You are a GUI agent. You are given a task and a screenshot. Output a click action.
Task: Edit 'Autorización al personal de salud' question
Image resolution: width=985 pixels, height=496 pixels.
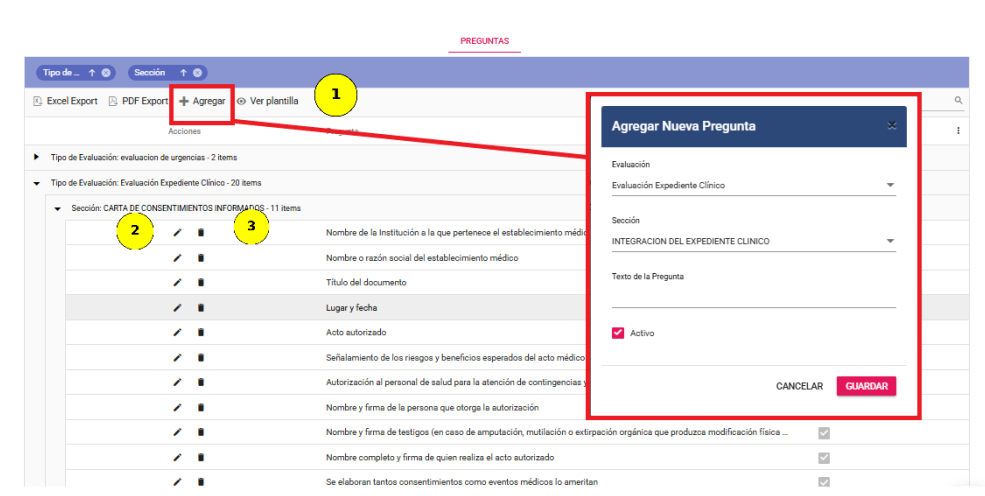point(177,382)
